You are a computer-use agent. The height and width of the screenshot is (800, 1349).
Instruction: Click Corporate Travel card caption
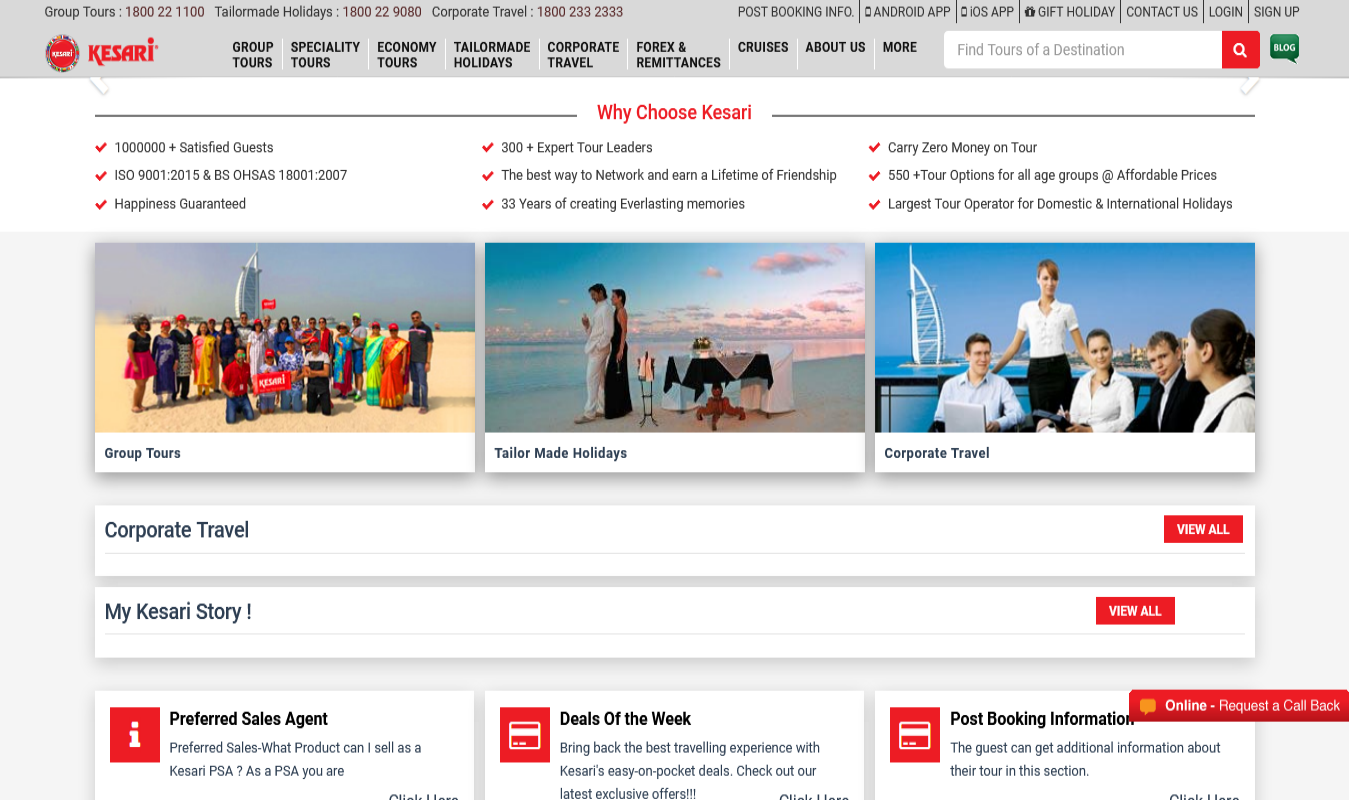(937, 453)
